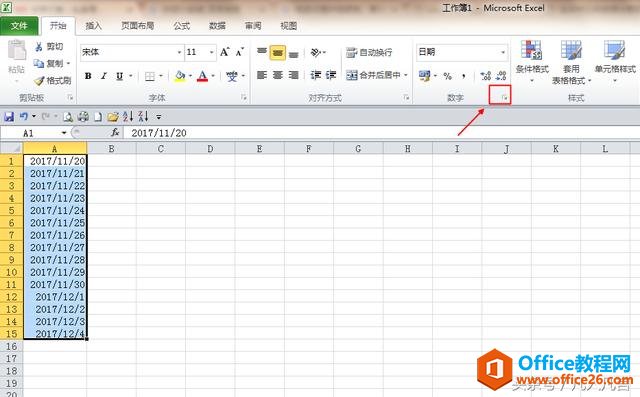Toggle the highlighted middle vertical alignment
640x397 pixels.
278,53
